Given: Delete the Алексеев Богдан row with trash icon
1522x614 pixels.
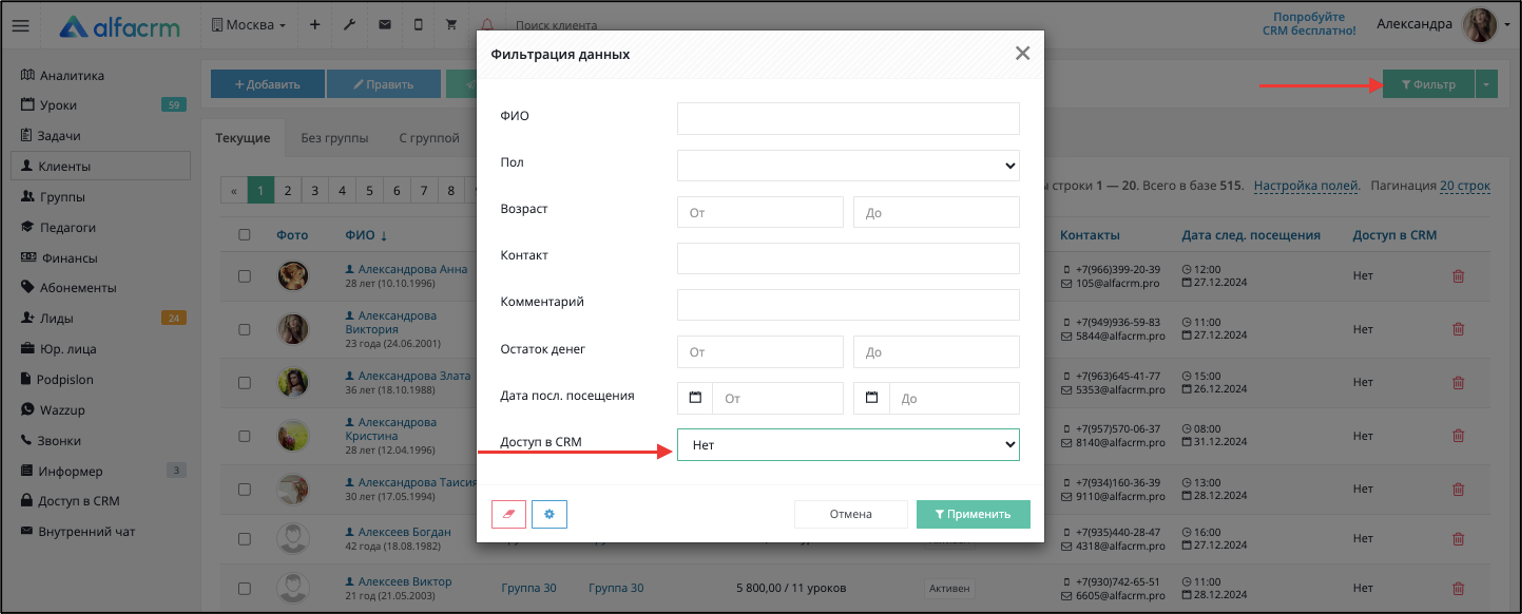Looking at the screenshot, I should pos(1458,539).
